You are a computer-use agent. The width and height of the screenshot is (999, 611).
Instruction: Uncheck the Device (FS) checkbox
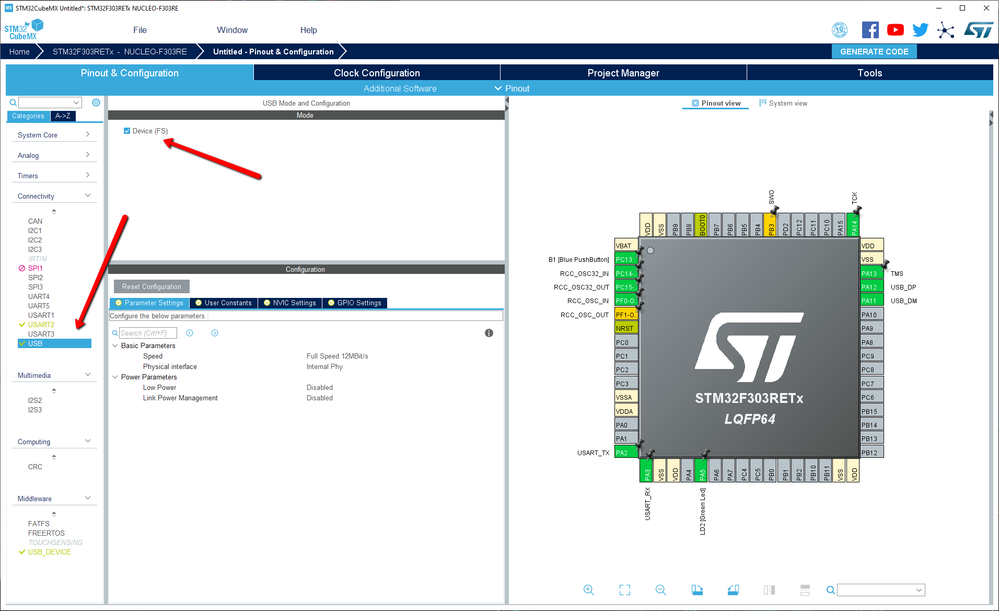pyautogui.click(x=127, y=131)
